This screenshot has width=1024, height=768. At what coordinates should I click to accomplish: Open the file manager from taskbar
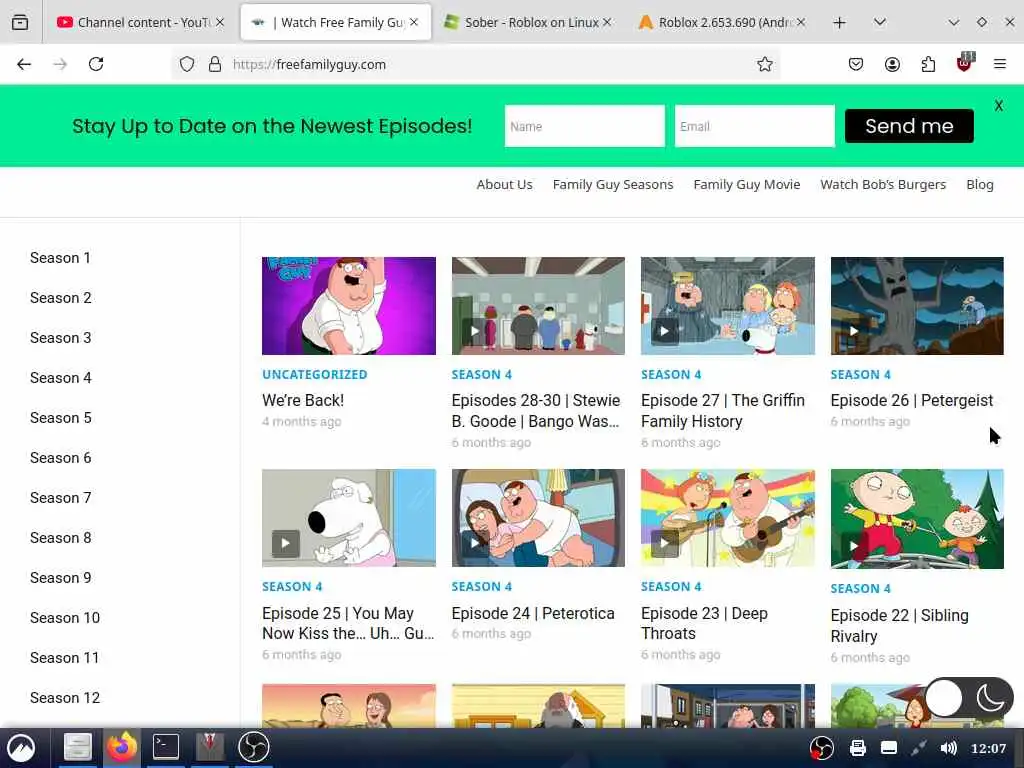click(x=77, y=746)
